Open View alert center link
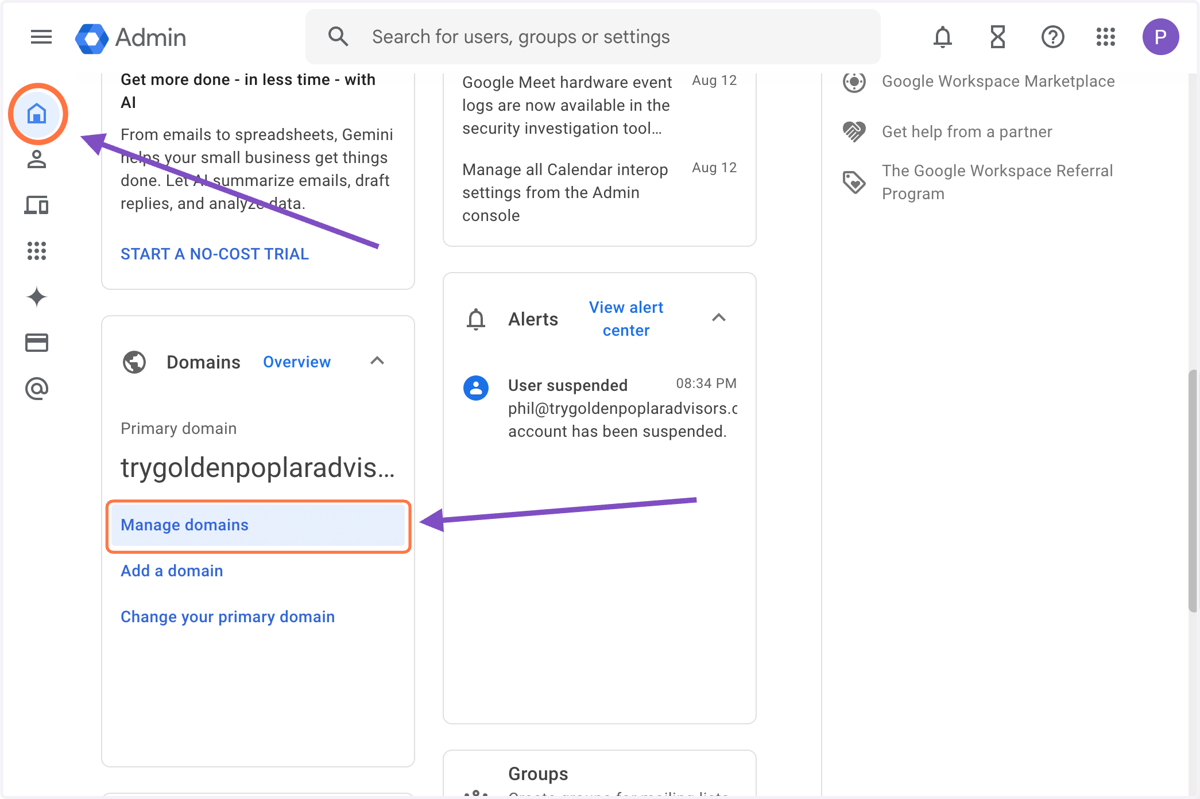This screenshot has width=1200, height=799. (626, 319)
